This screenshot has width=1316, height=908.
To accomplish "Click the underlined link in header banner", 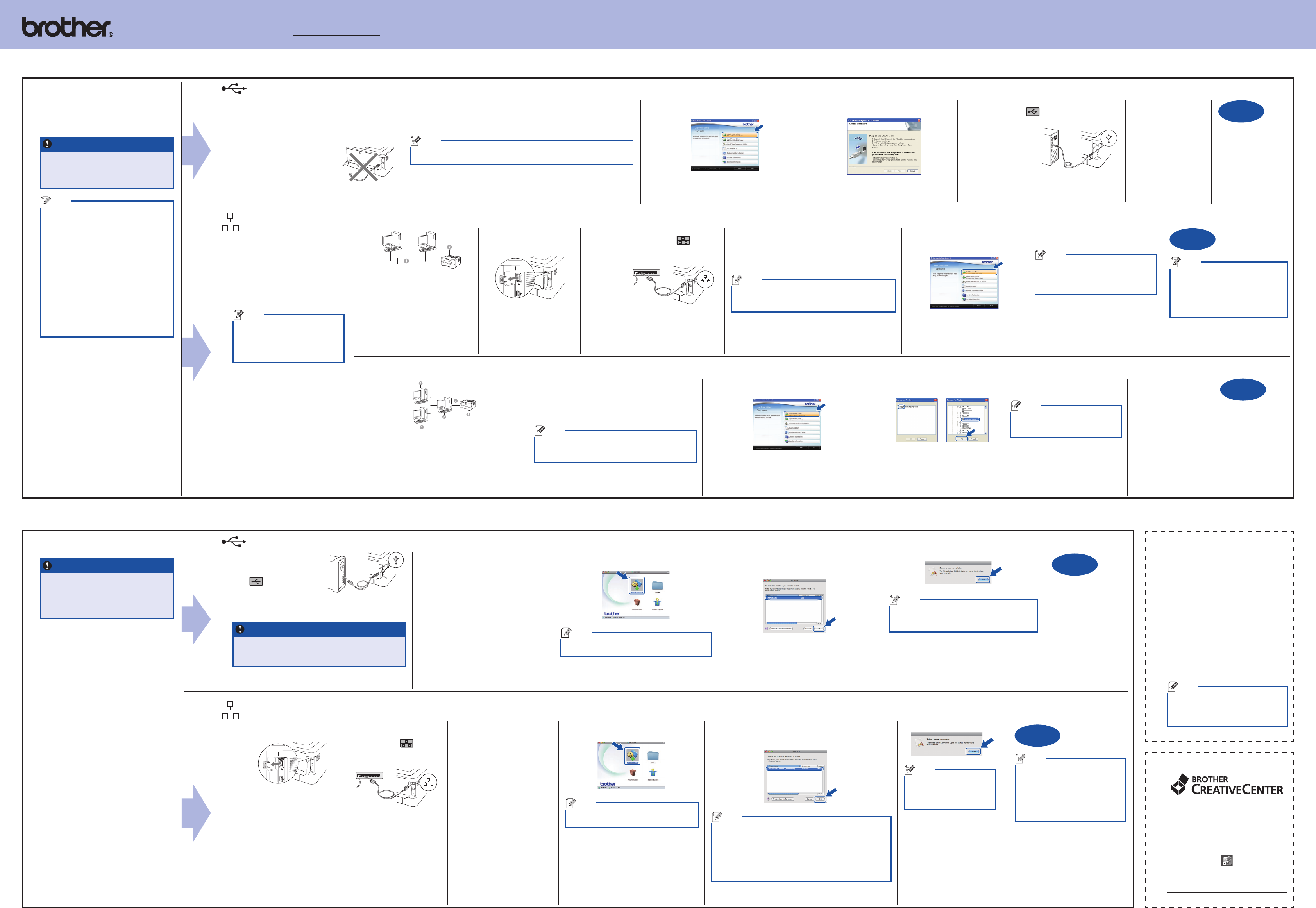I will (336, 33).
